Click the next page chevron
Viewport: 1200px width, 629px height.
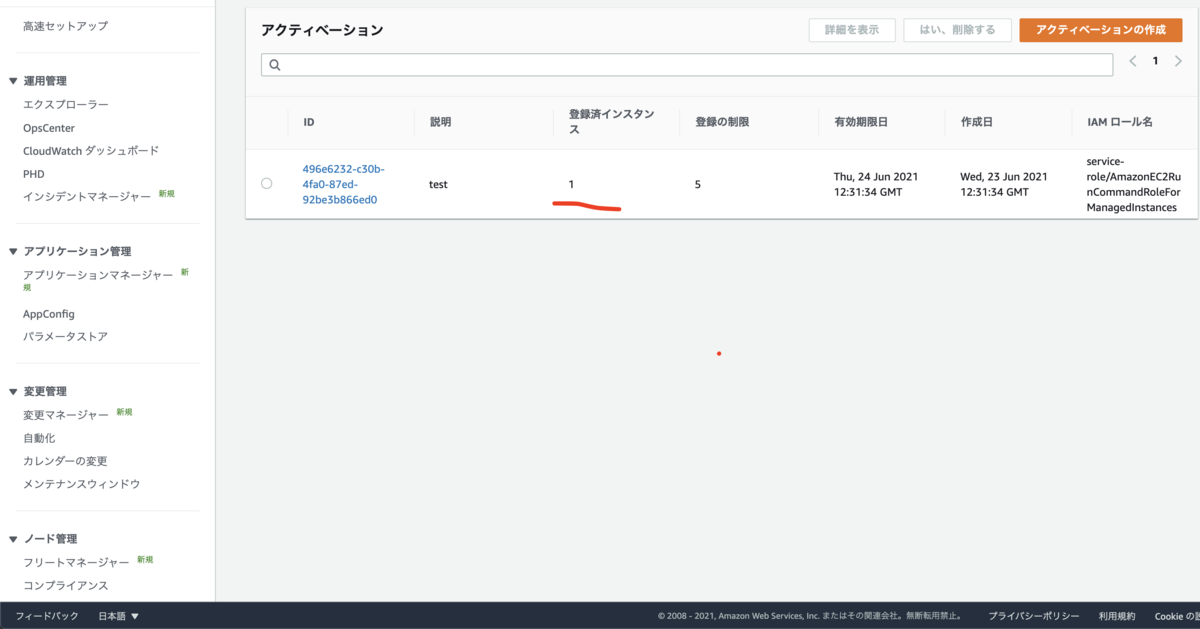tap(1178, 61)
